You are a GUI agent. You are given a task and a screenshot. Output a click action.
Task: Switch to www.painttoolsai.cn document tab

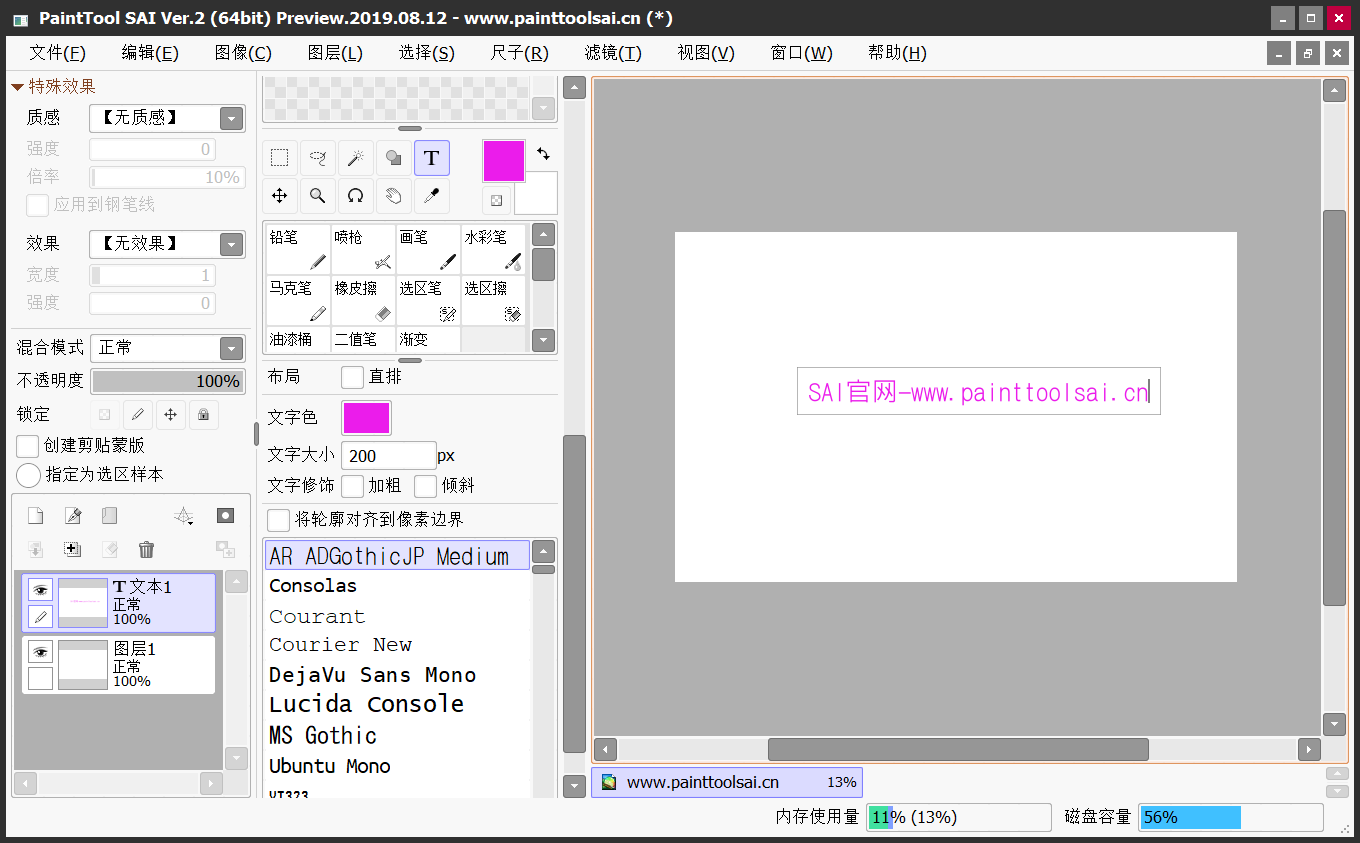point(727,782)
